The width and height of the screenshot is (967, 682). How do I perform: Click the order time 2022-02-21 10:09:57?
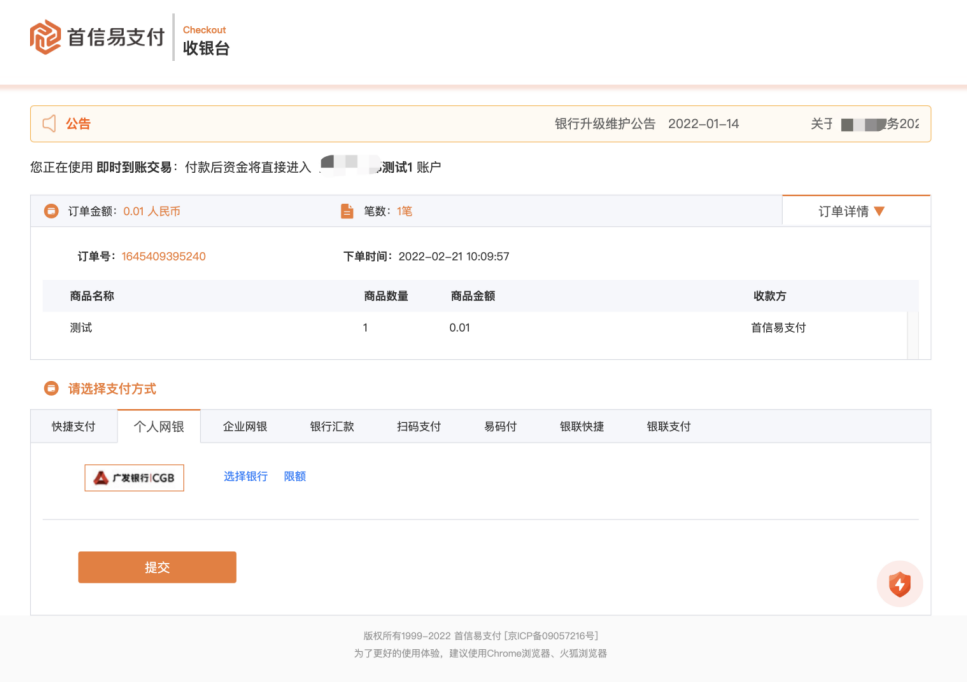click(454, 257)
